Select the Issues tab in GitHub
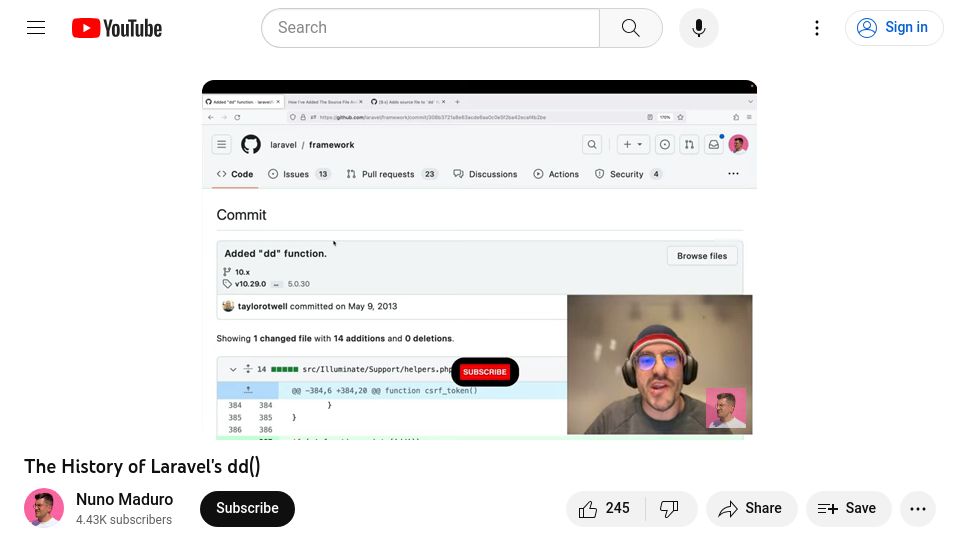Viewport: 960px width, 540px height. pos(299,174)
